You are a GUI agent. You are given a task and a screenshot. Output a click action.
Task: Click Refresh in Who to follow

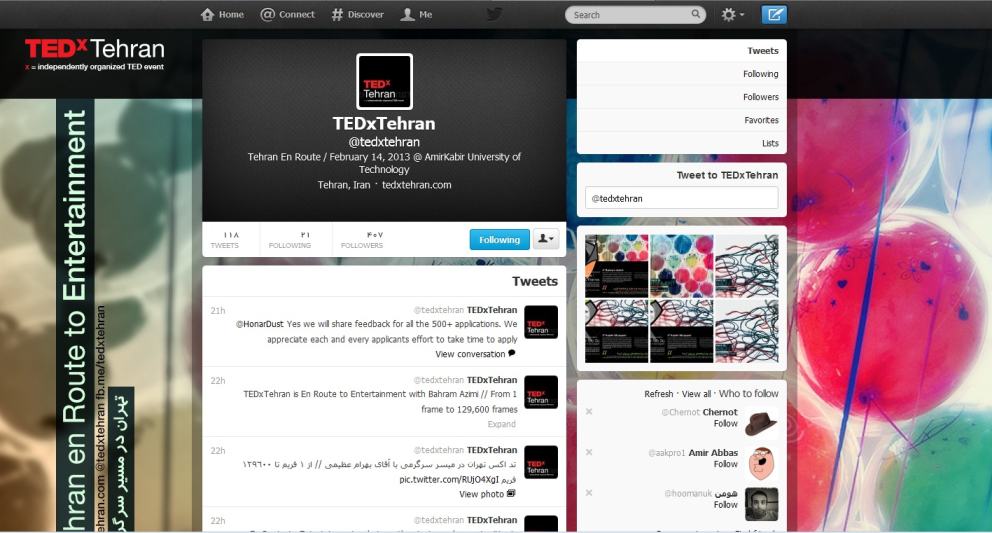[x=659, y=394]
